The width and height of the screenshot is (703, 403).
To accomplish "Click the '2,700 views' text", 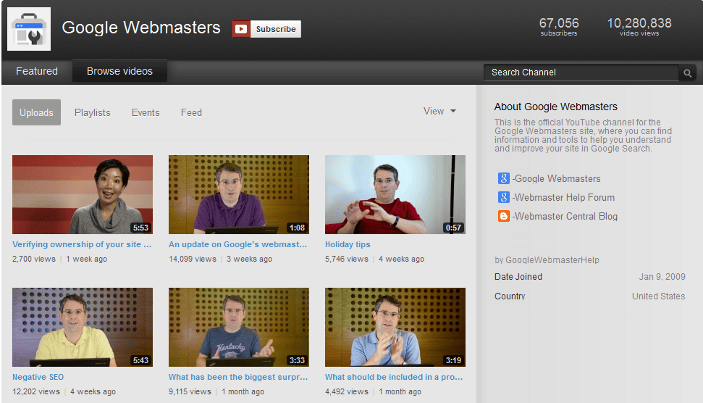I will [34, 259].
